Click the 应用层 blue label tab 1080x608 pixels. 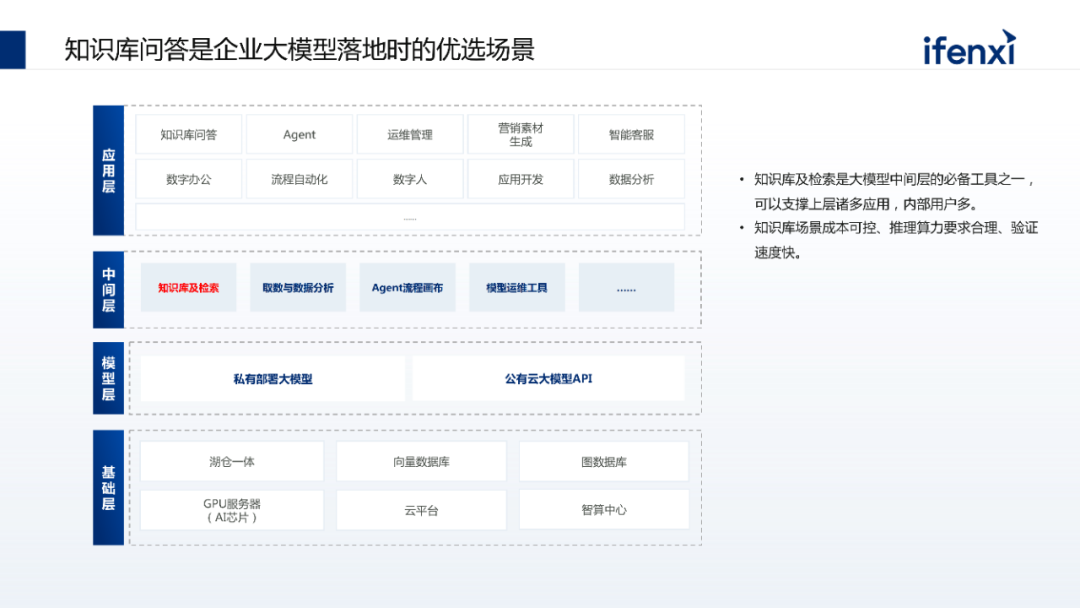click(x=108, y=170)
